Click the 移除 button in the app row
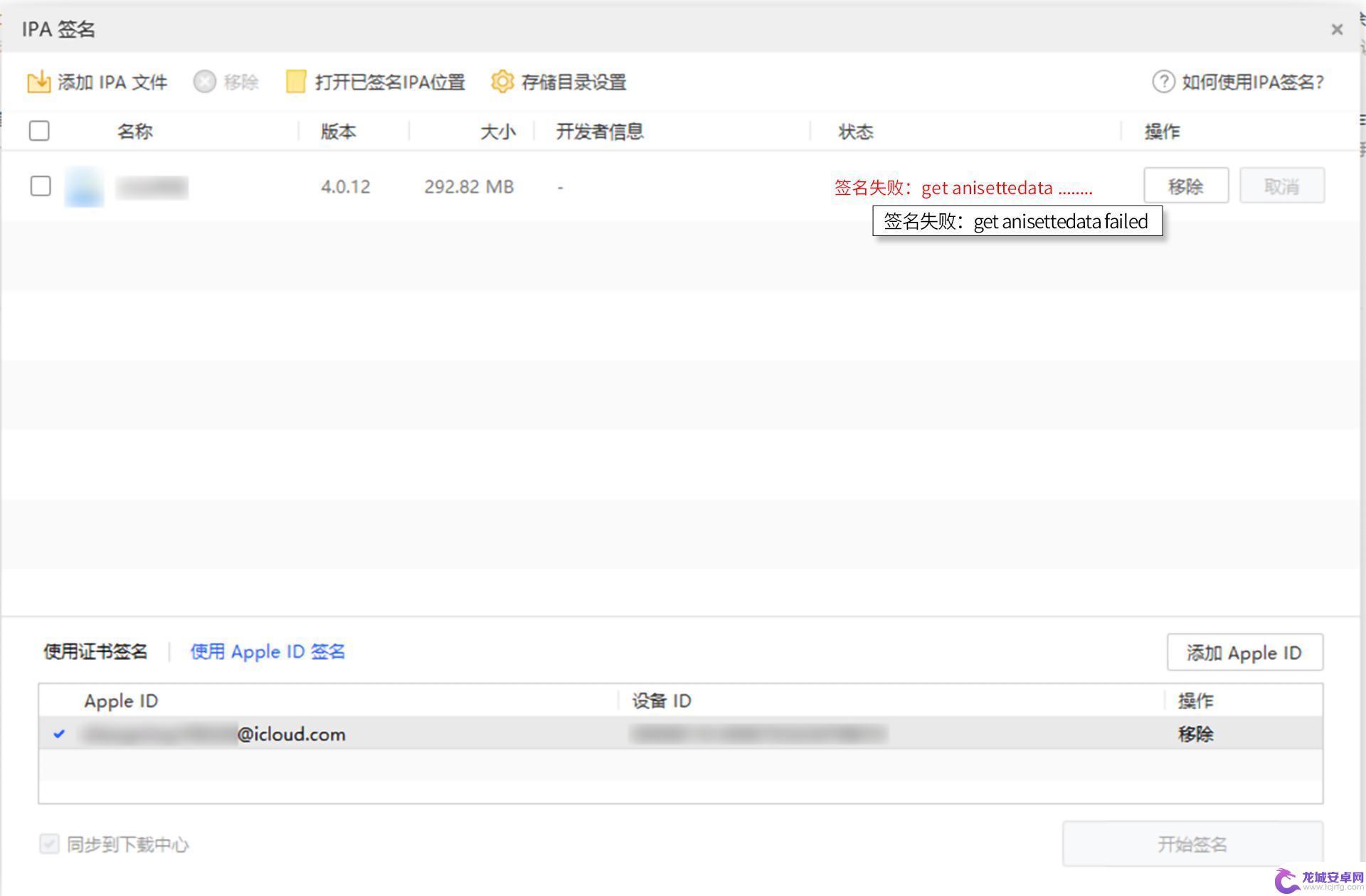The height and width of the screenshot is (896, 1366). point(1186,186)
